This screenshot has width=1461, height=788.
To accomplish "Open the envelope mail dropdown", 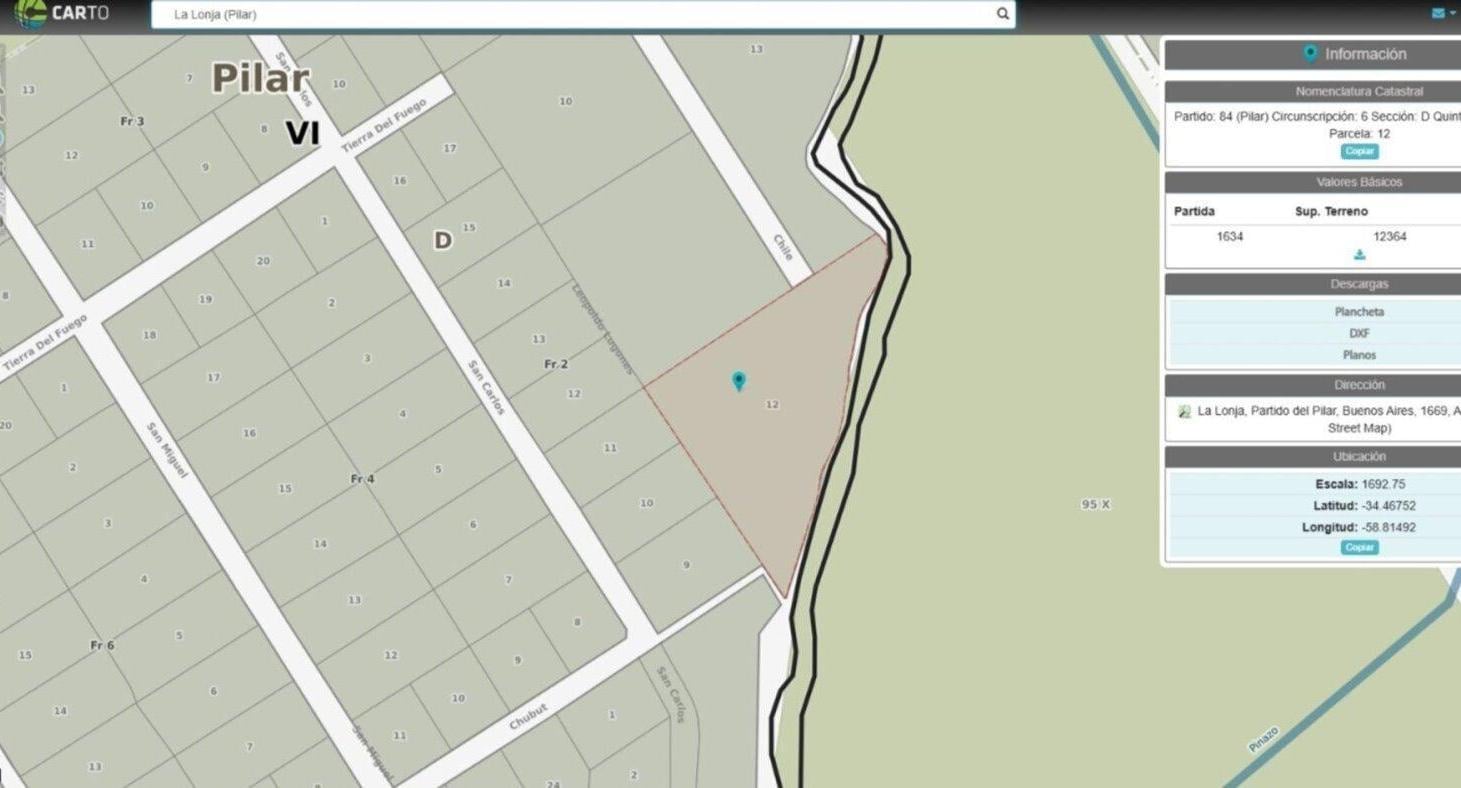I will pos(1443,13).
